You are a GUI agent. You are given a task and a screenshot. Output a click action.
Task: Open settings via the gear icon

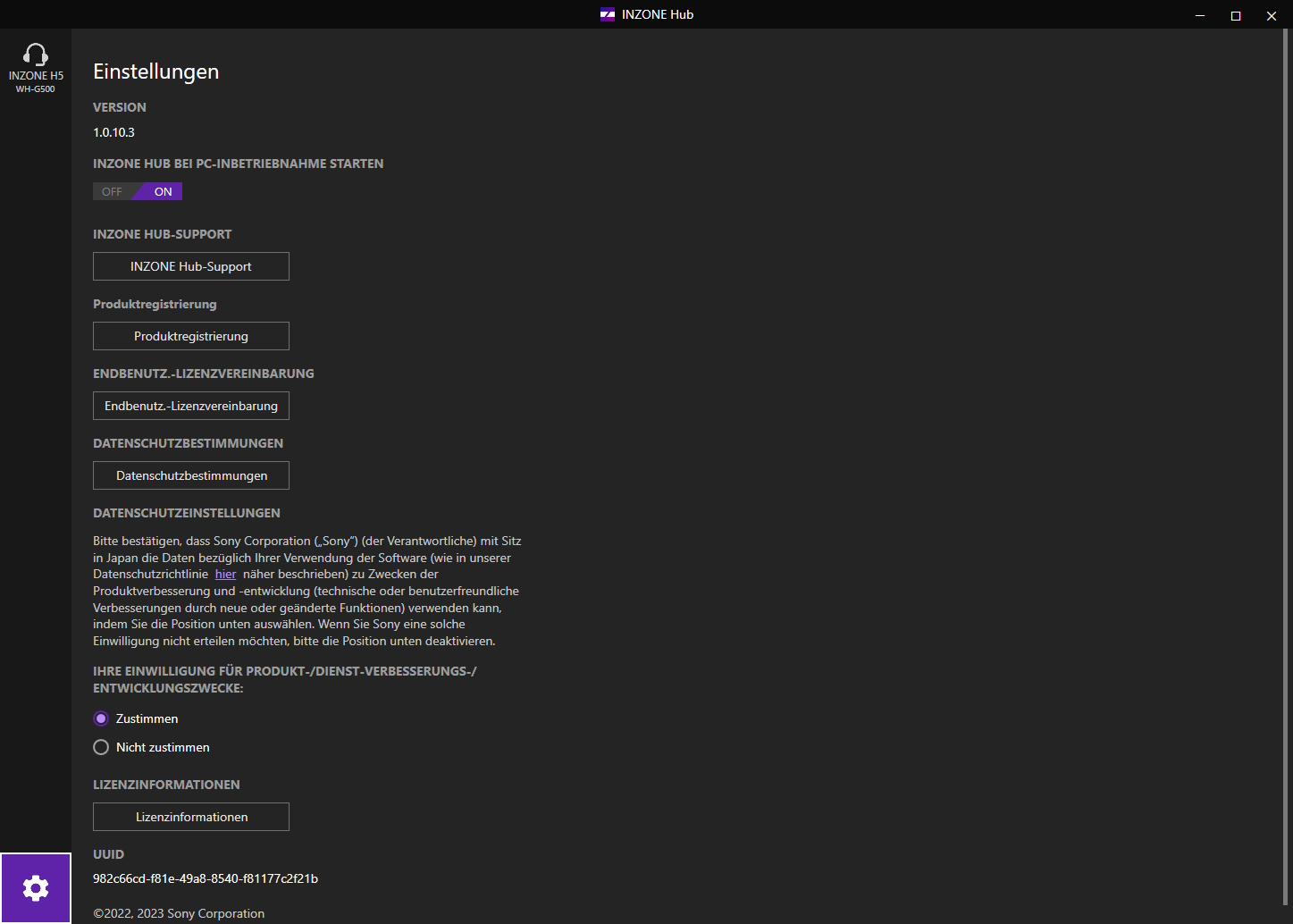coord(36,887)
